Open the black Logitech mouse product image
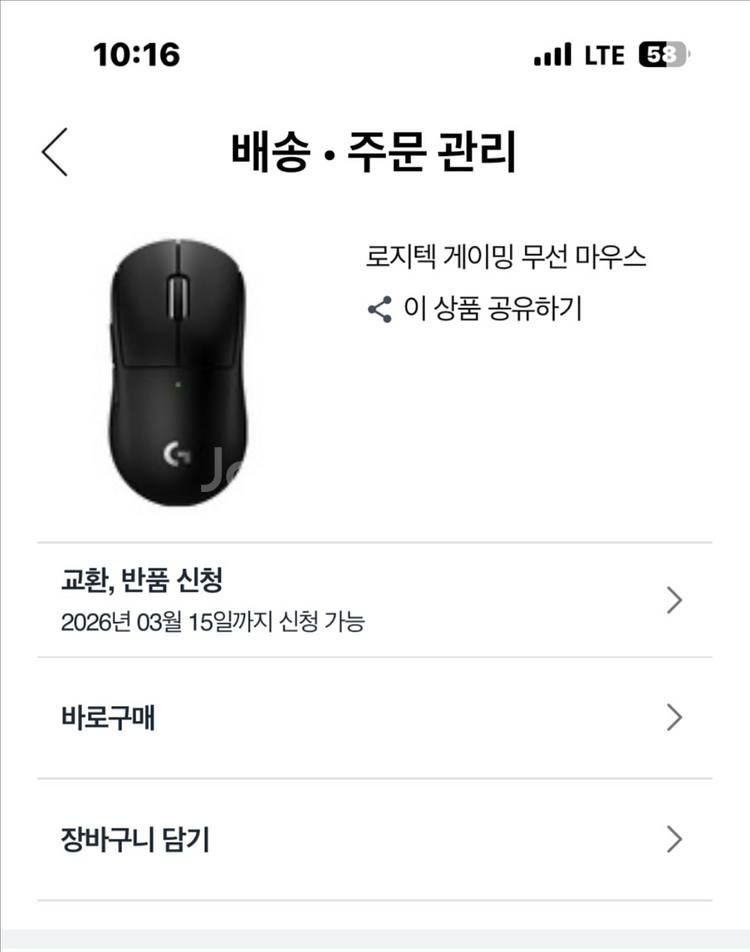This screenshot has height=952, width=750. click(177, 372)
